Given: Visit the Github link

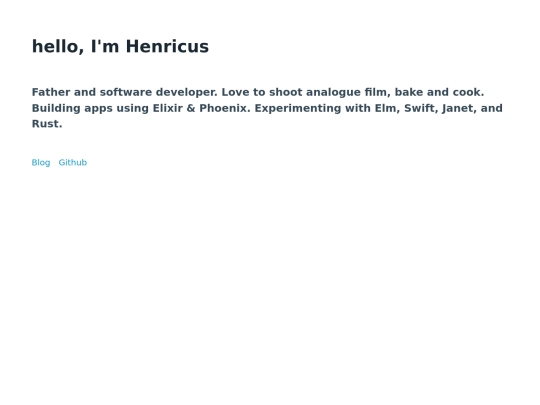Looking at the screenshot, I should pyautogui.click(x=73, y=163).
